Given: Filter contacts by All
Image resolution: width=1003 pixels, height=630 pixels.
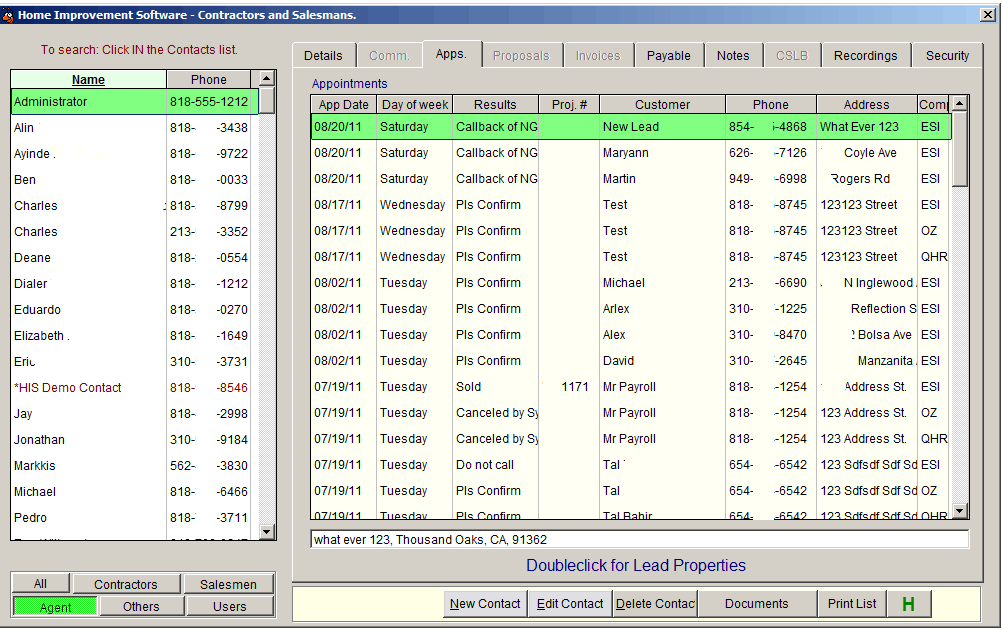Looking at the screenshot, I should coord(40,583).
